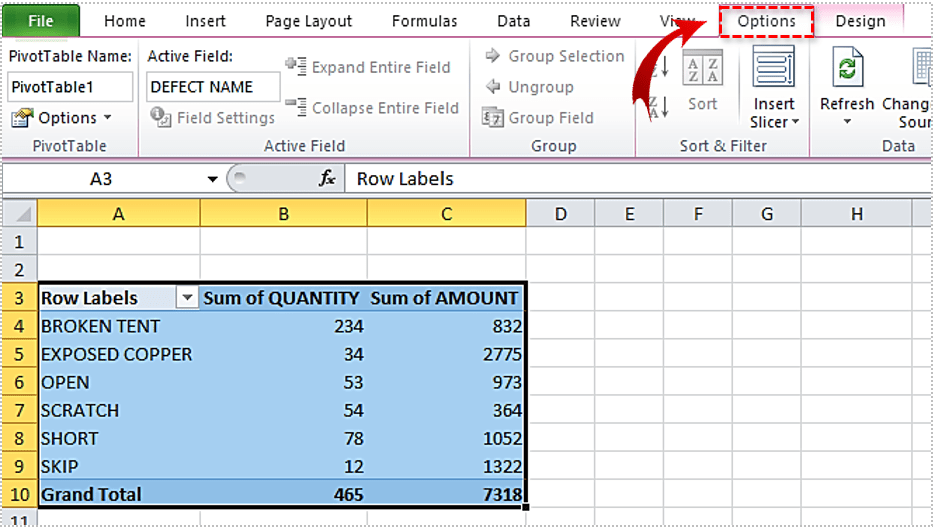Click the Group Selection arrow icon
933x527 pixels.
pyautogui.click(x=492, y=57)
